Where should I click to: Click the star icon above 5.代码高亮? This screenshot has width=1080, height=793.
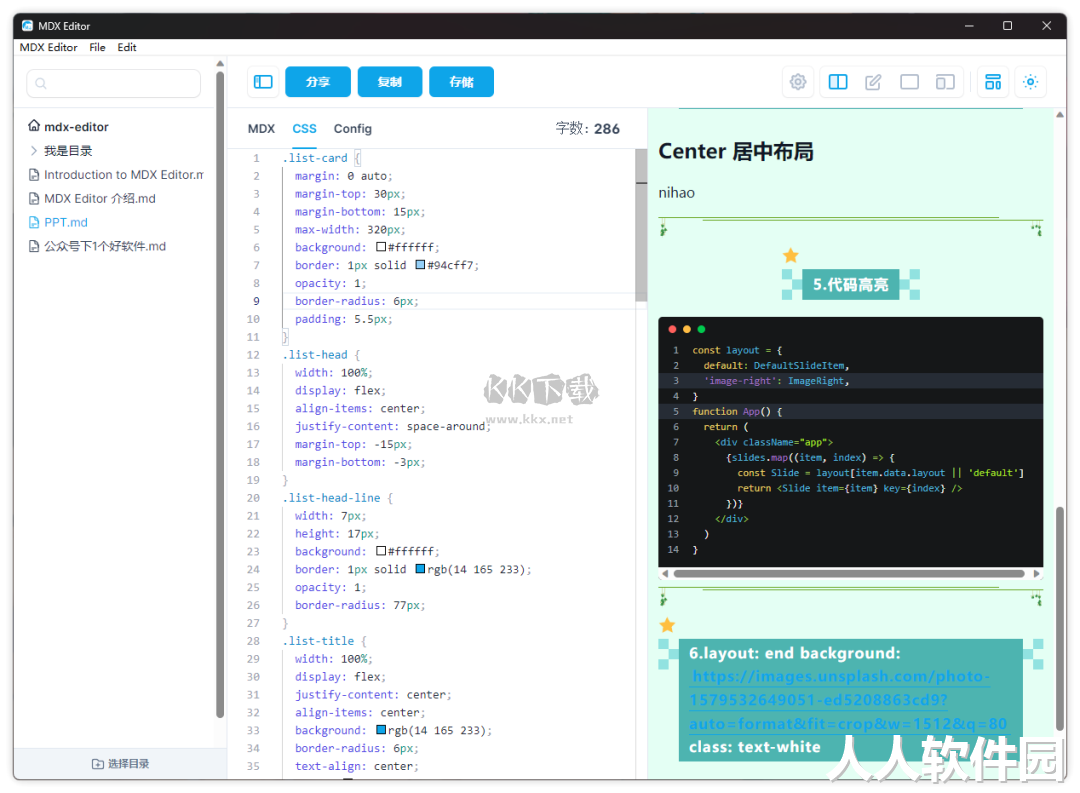(x=791, y=256)
